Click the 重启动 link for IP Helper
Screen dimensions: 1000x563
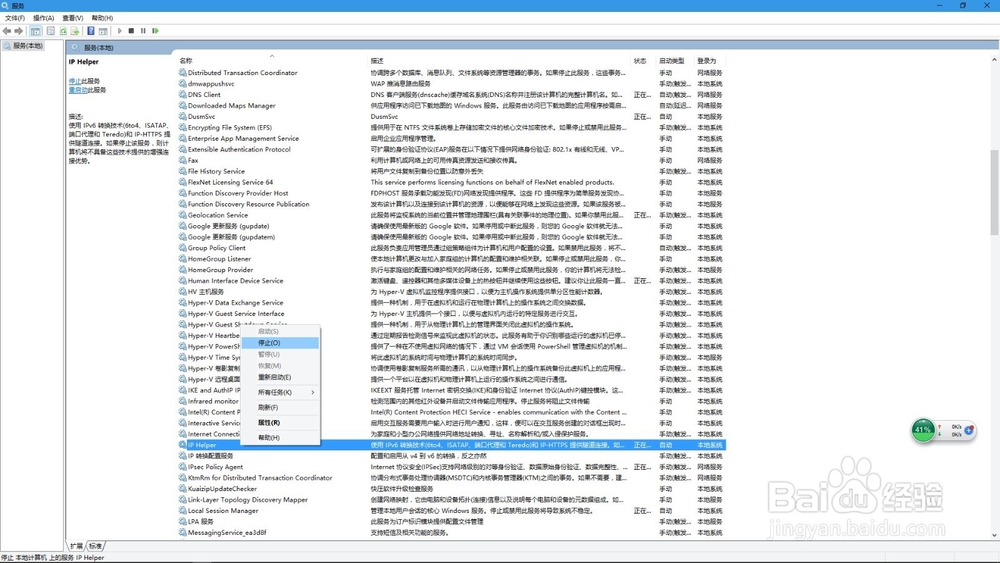[x=78, y=90]
